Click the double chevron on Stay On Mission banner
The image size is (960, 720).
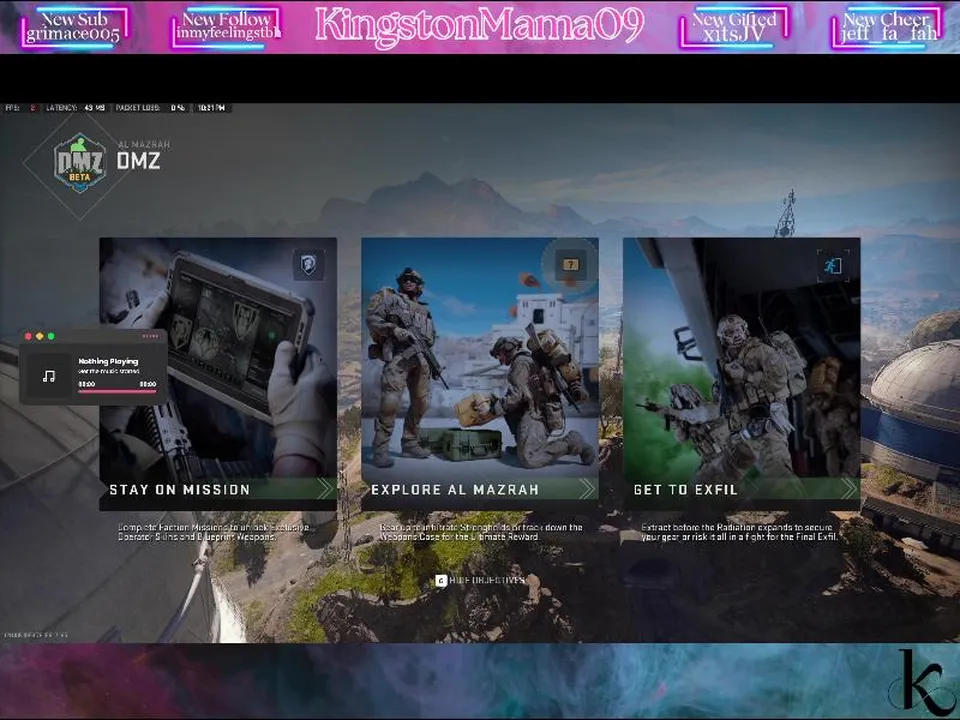pyautogui.click(x=326, y=489)
